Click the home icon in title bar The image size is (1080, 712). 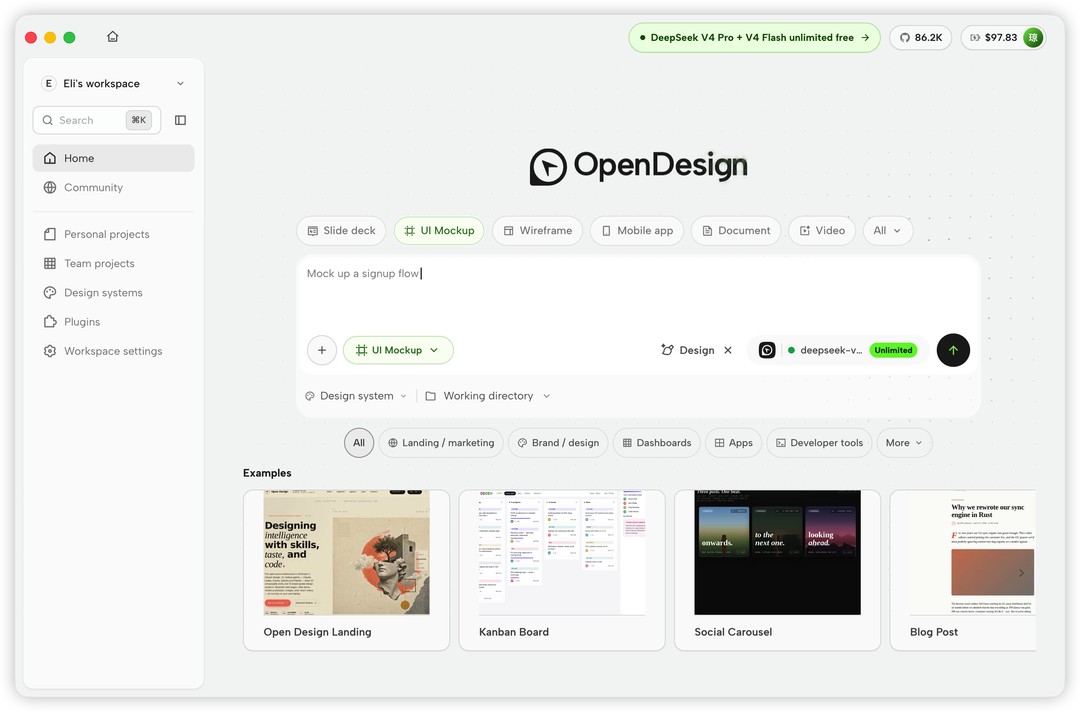coord(113,36)
